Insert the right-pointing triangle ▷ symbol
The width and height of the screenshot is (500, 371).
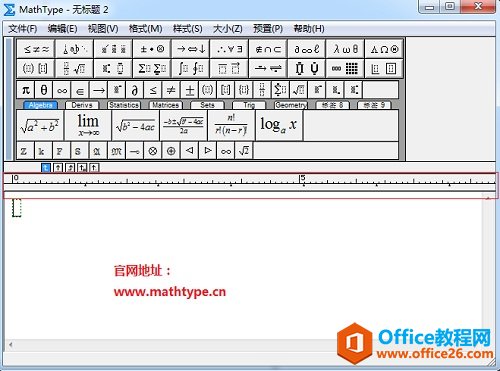[207, 151]
